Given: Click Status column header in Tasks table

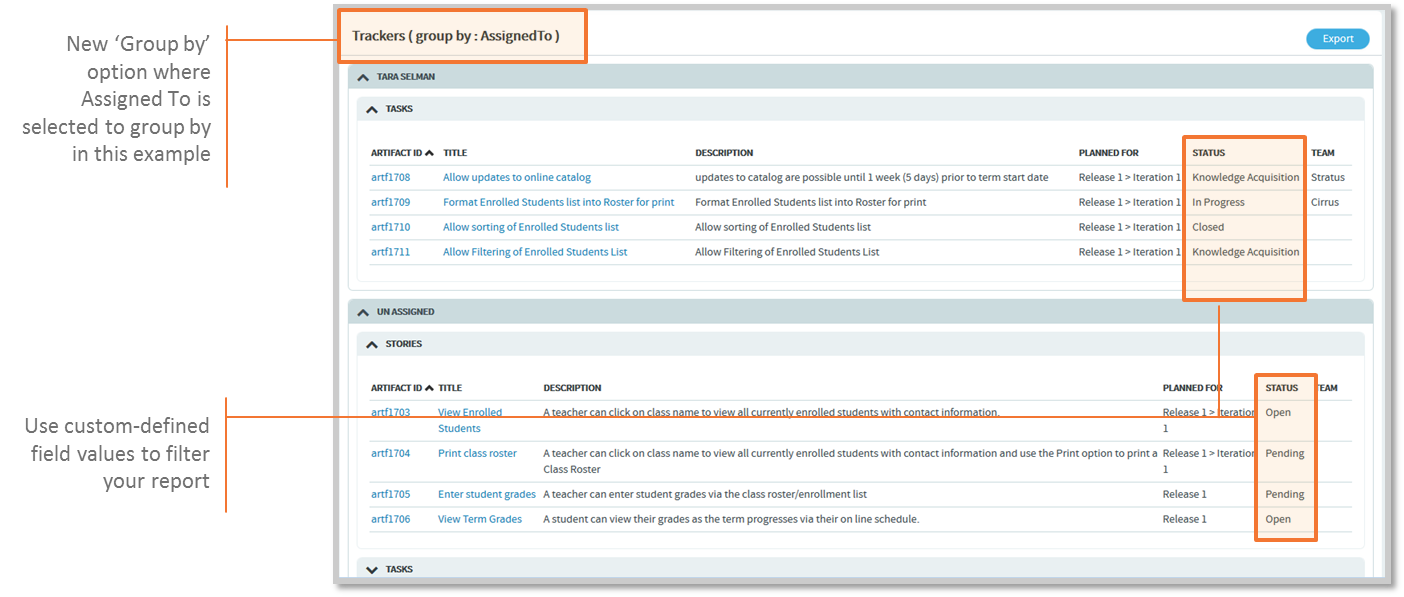Looking at the screenshot, I should [x=1208, y=153].
